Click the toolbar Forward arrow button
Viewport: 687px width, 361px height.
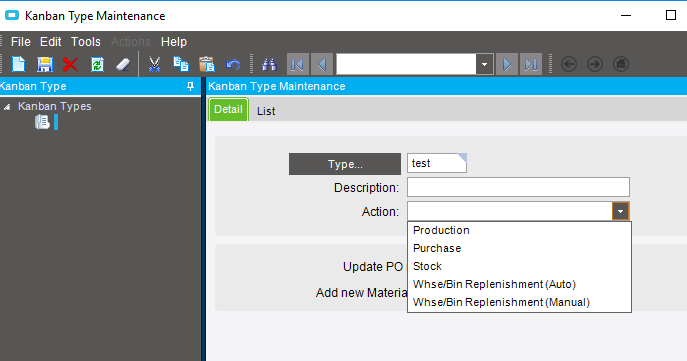[x=595, y=64]
